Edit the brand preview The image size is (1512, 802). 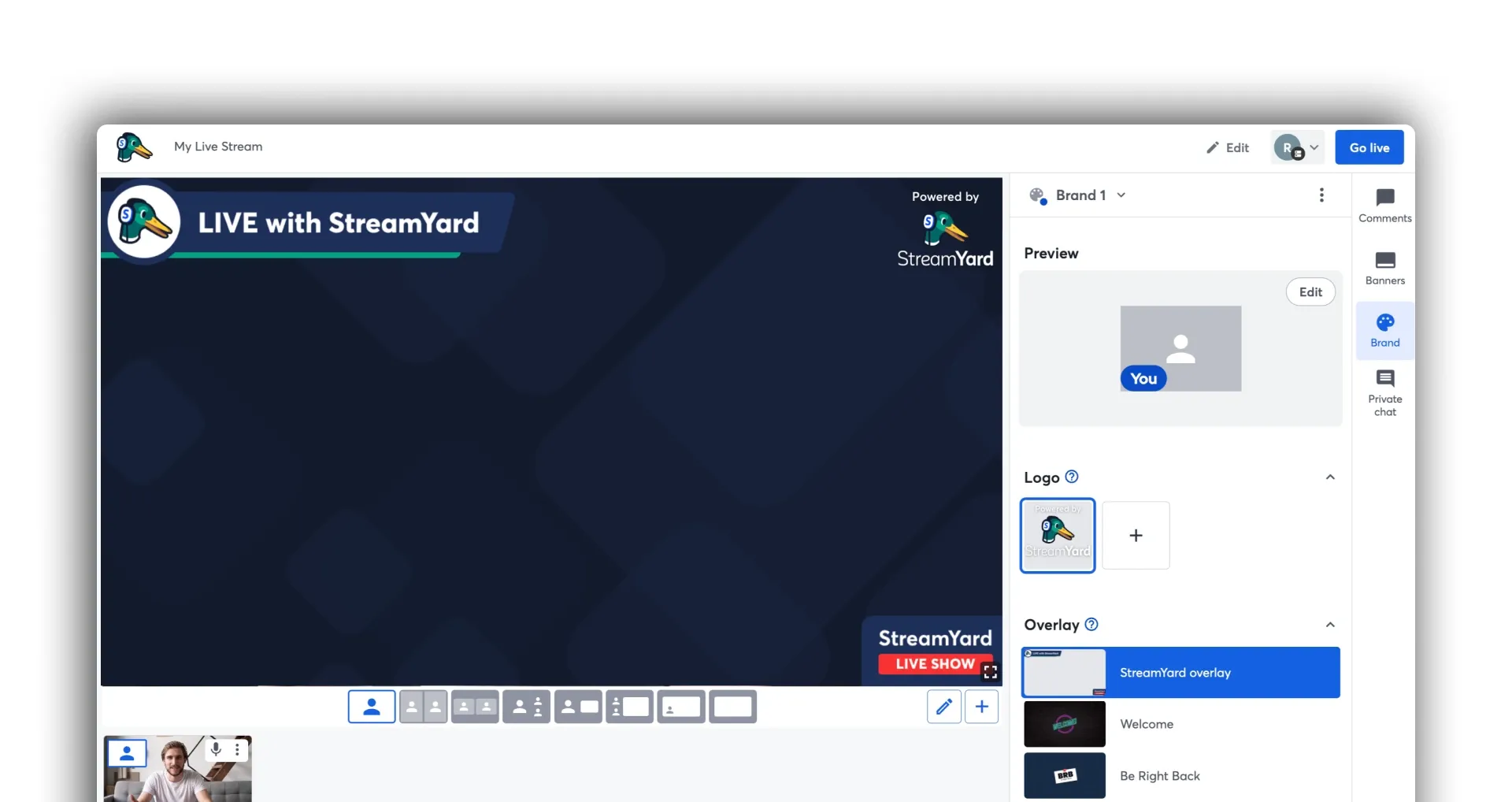tap(1310, 291)
